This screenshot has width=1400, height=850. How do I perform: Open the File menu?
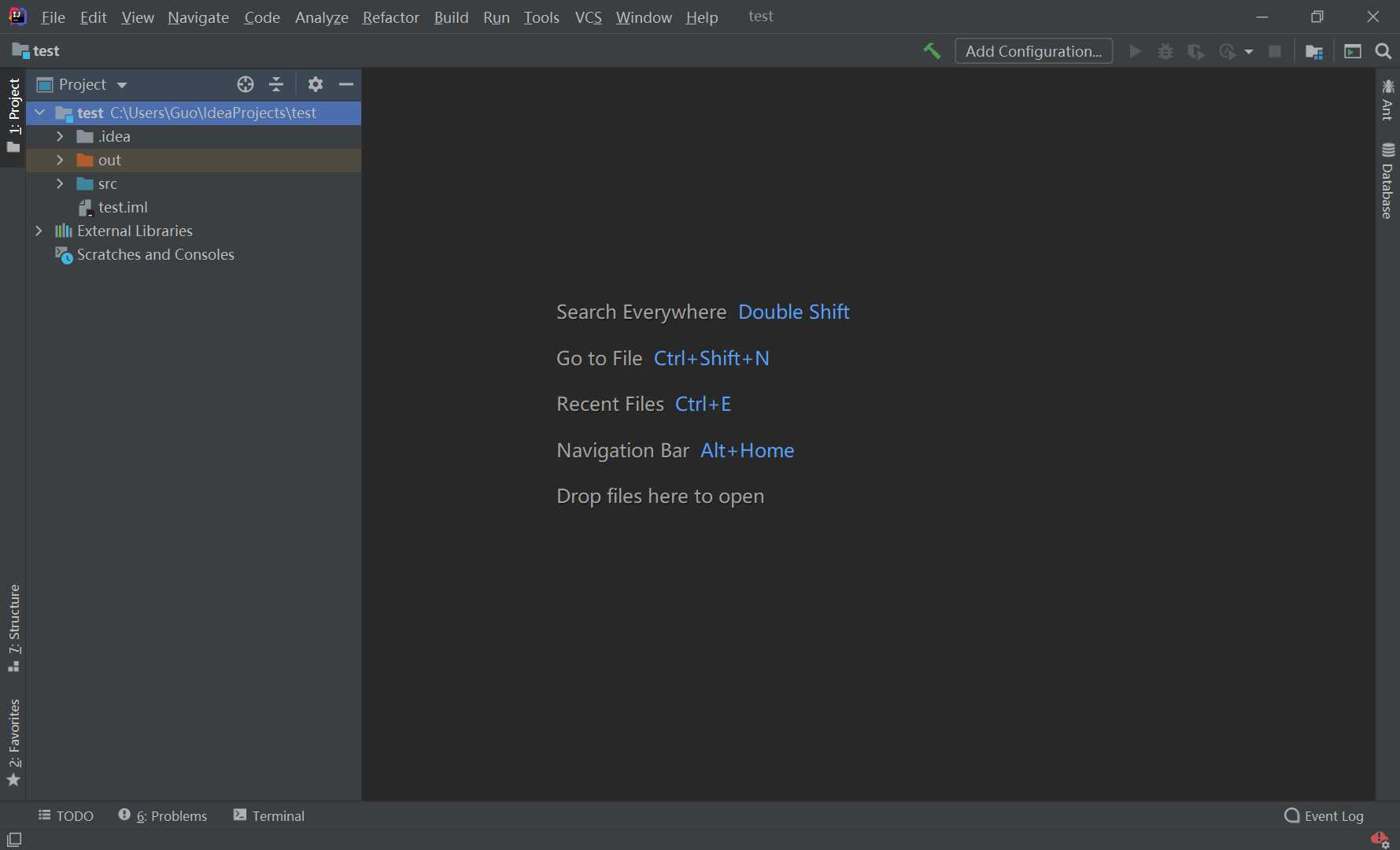53,17
